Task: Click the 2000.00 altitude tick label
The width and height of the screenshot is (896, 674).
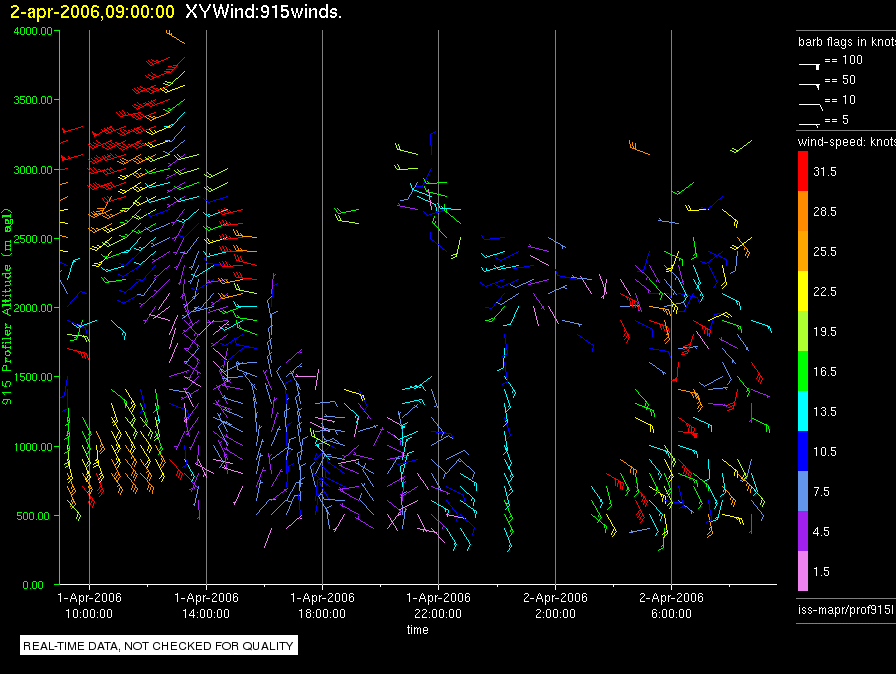Action: pyautogui.click(x=33, y=308)
